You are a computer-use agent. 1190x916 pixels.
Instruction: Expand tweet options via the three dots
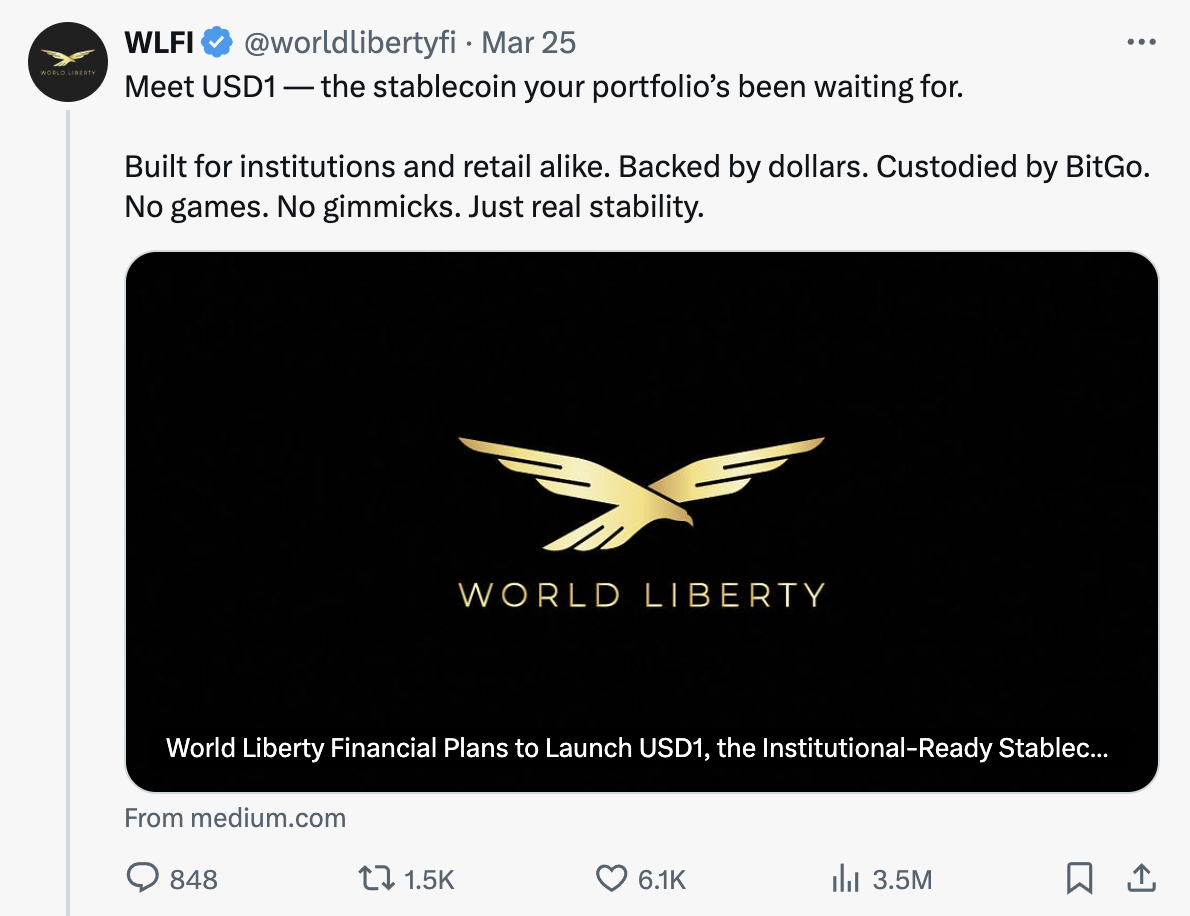[x=1141, y=40]
